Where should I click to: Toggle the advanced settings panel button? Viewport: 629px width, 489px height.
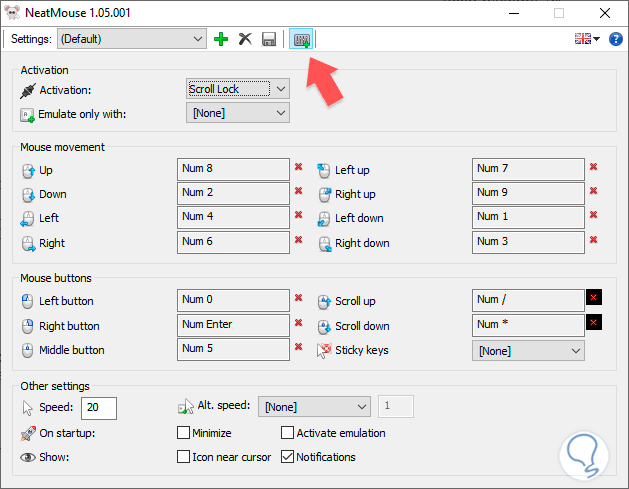[301, 39]
